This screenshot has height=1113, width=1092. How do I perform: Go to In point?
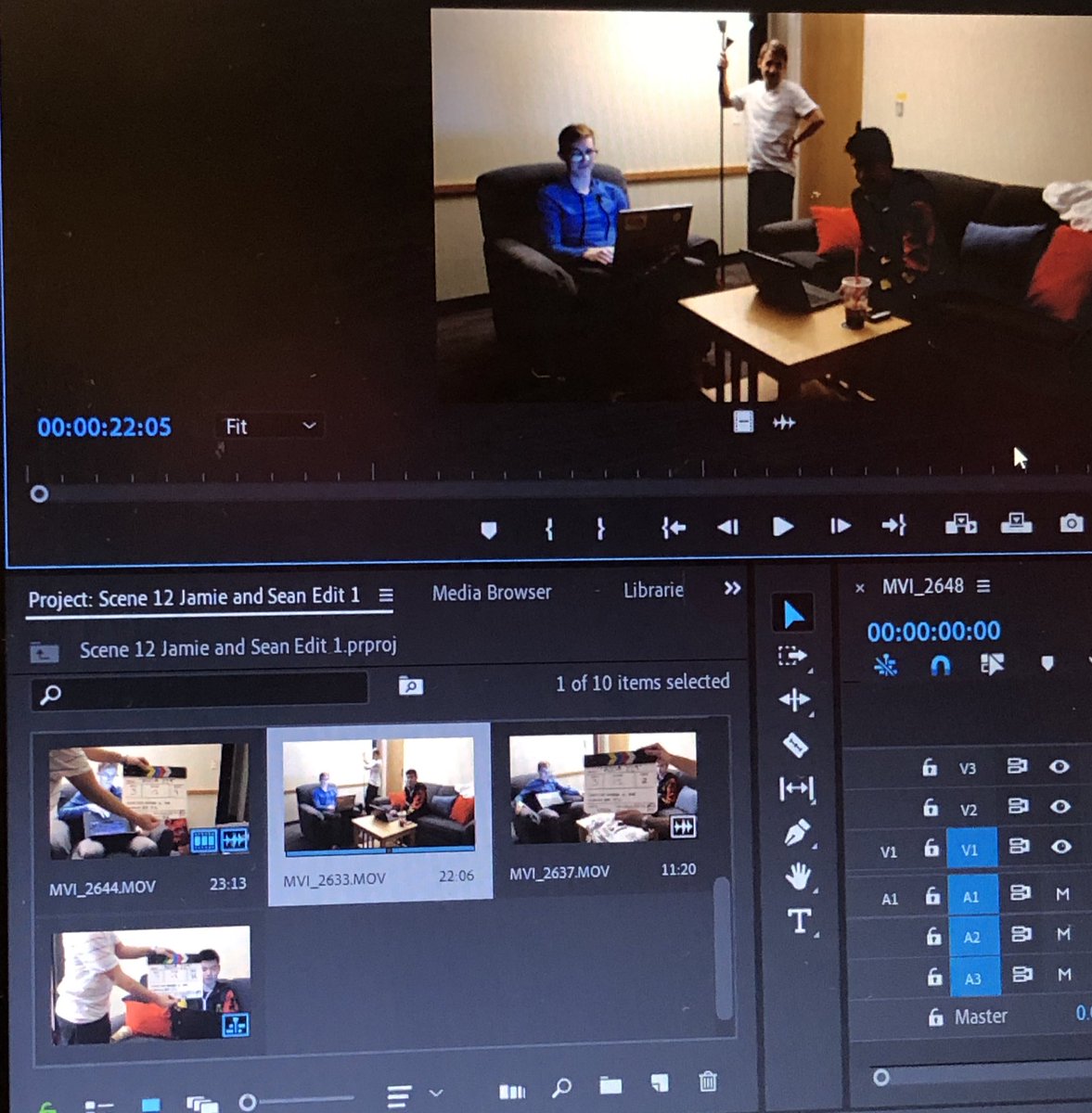(x=674, y=528)
